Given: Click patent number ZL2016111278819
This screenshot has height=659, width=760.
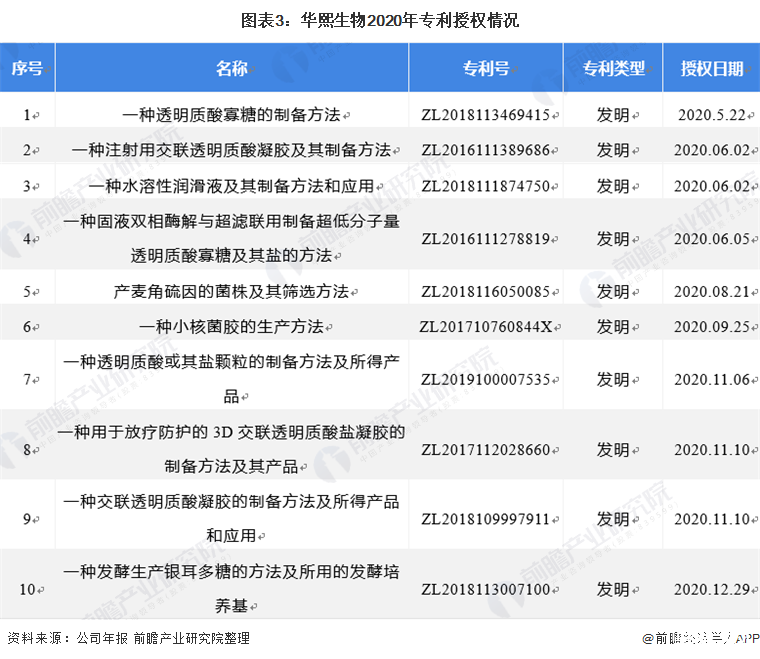Looking at the screenshot, I should [486, 239].
